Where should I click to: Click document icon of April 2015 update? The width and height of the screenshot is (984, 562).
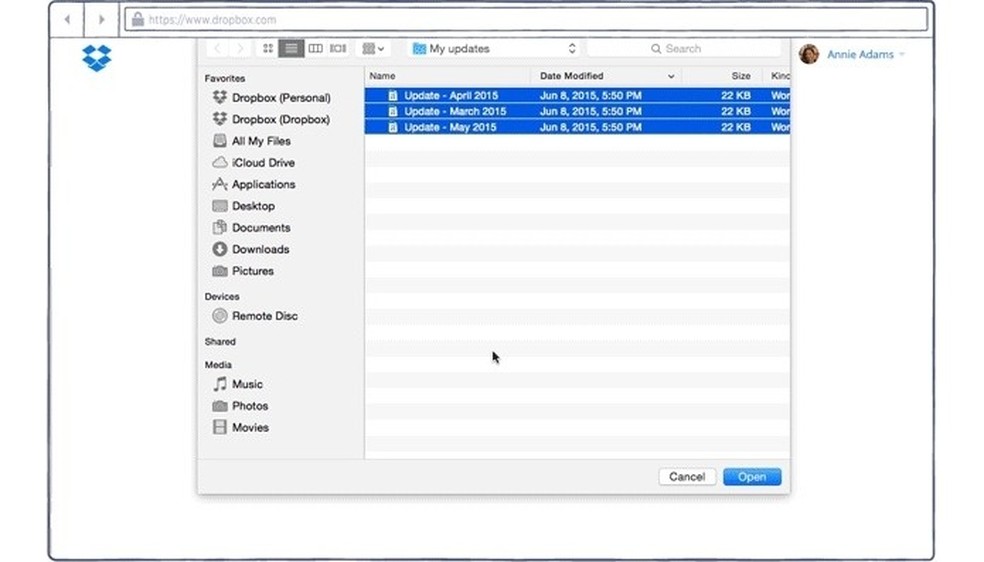pos(393,95)
